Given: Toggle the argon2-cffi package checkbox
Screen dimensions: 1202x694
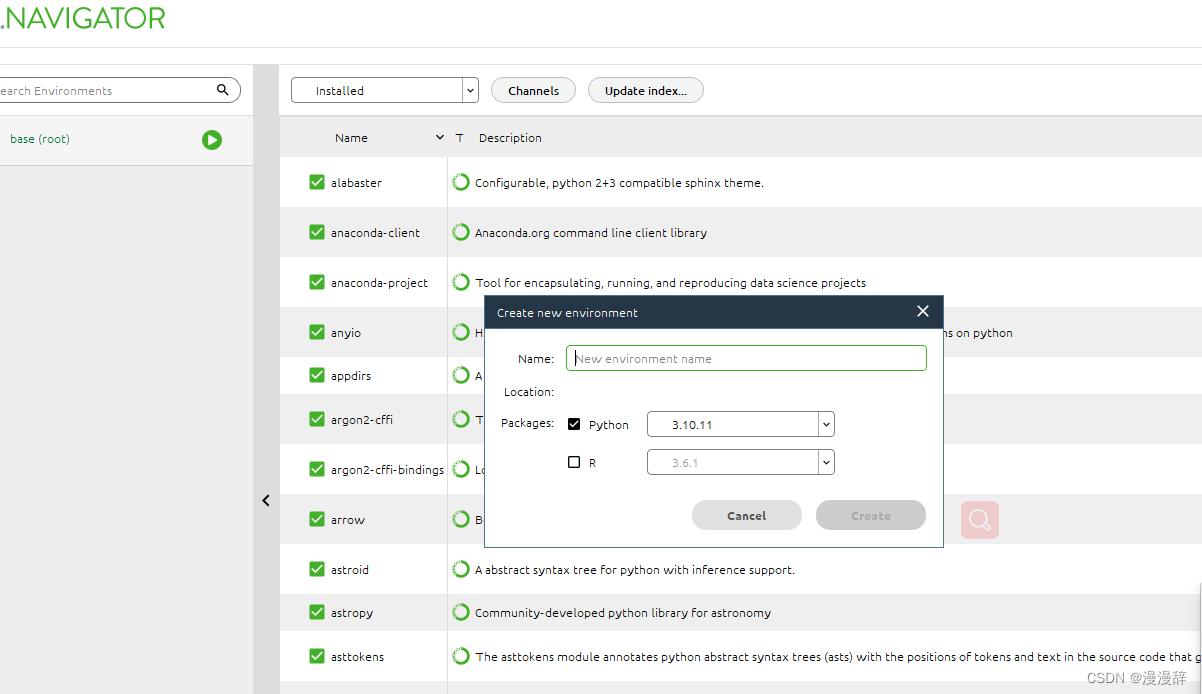Looking at the screenshot, I should tap(317, 419).
